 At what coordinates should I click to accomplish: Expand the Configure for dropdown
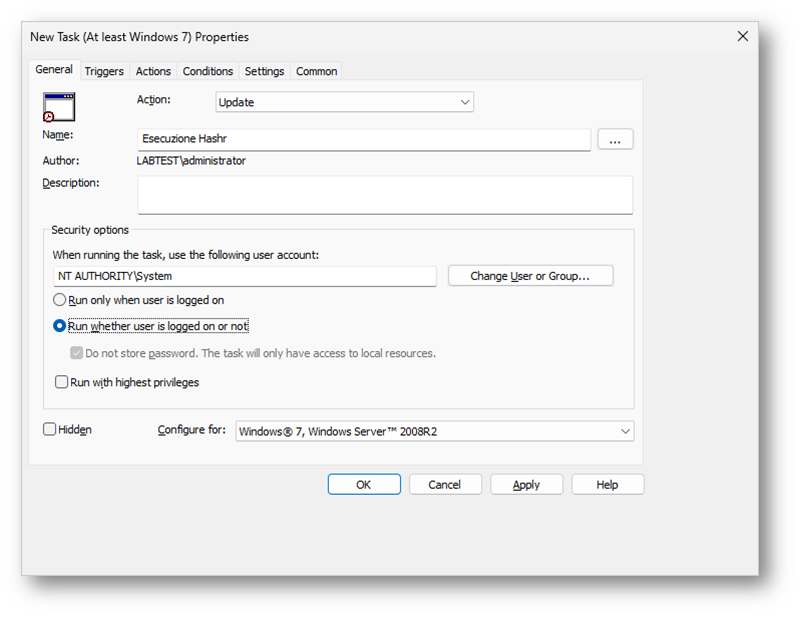(434, 432)
